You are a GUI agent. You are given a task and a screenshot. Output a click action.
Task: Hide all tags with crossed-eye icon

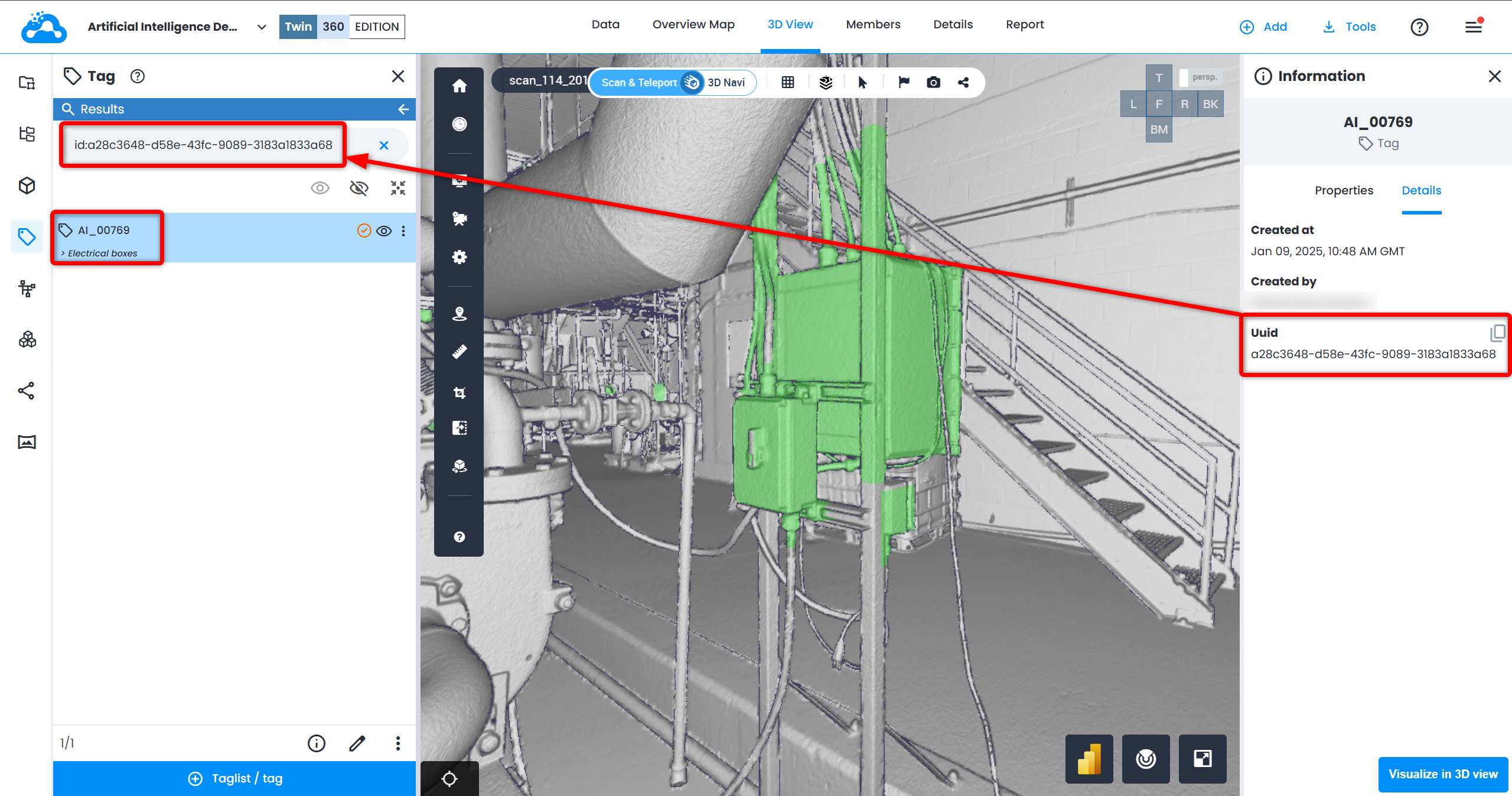[359, 189]
